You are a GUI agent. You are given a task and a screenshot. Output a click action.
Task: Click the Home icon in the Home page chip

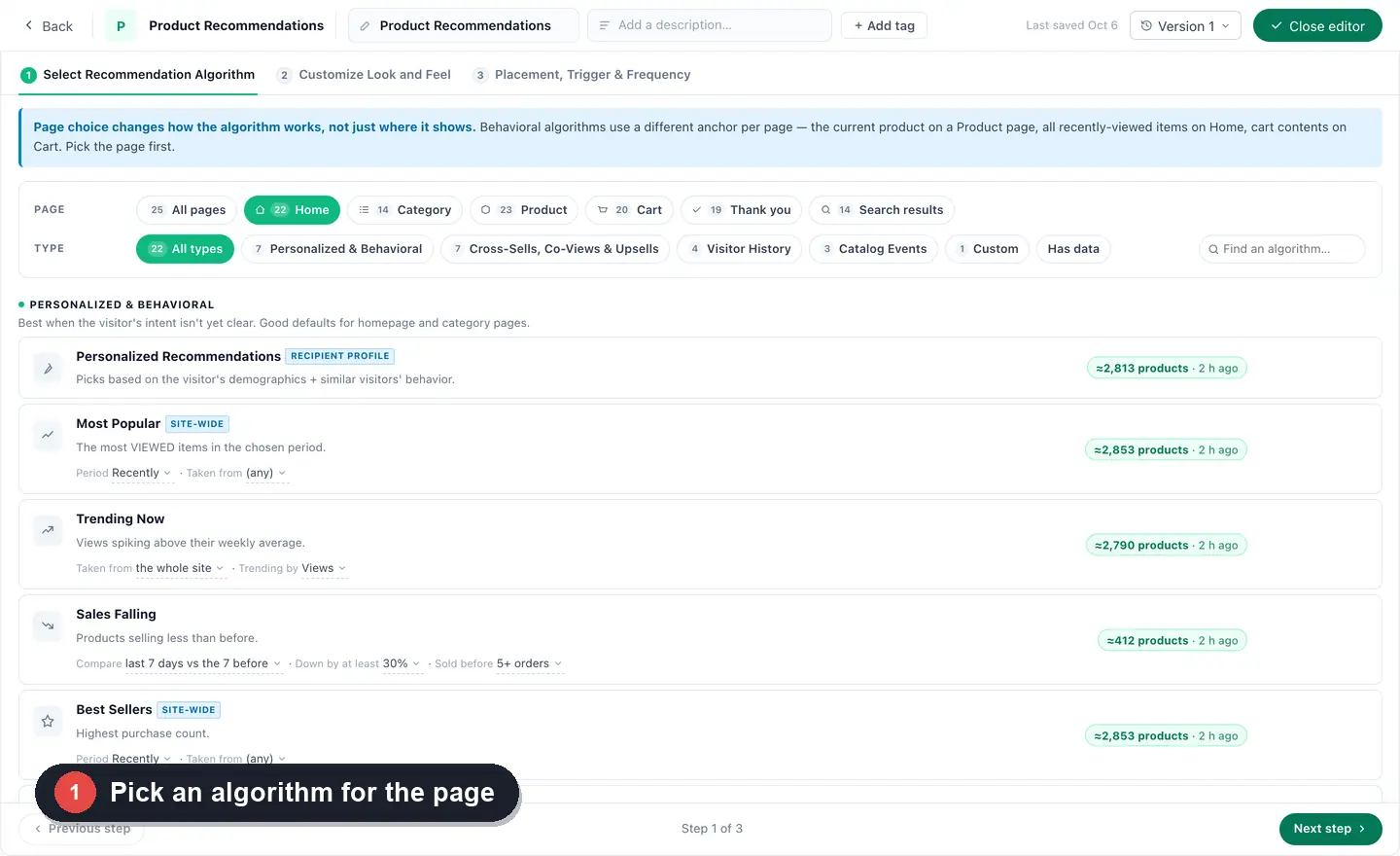pos(261,210)
